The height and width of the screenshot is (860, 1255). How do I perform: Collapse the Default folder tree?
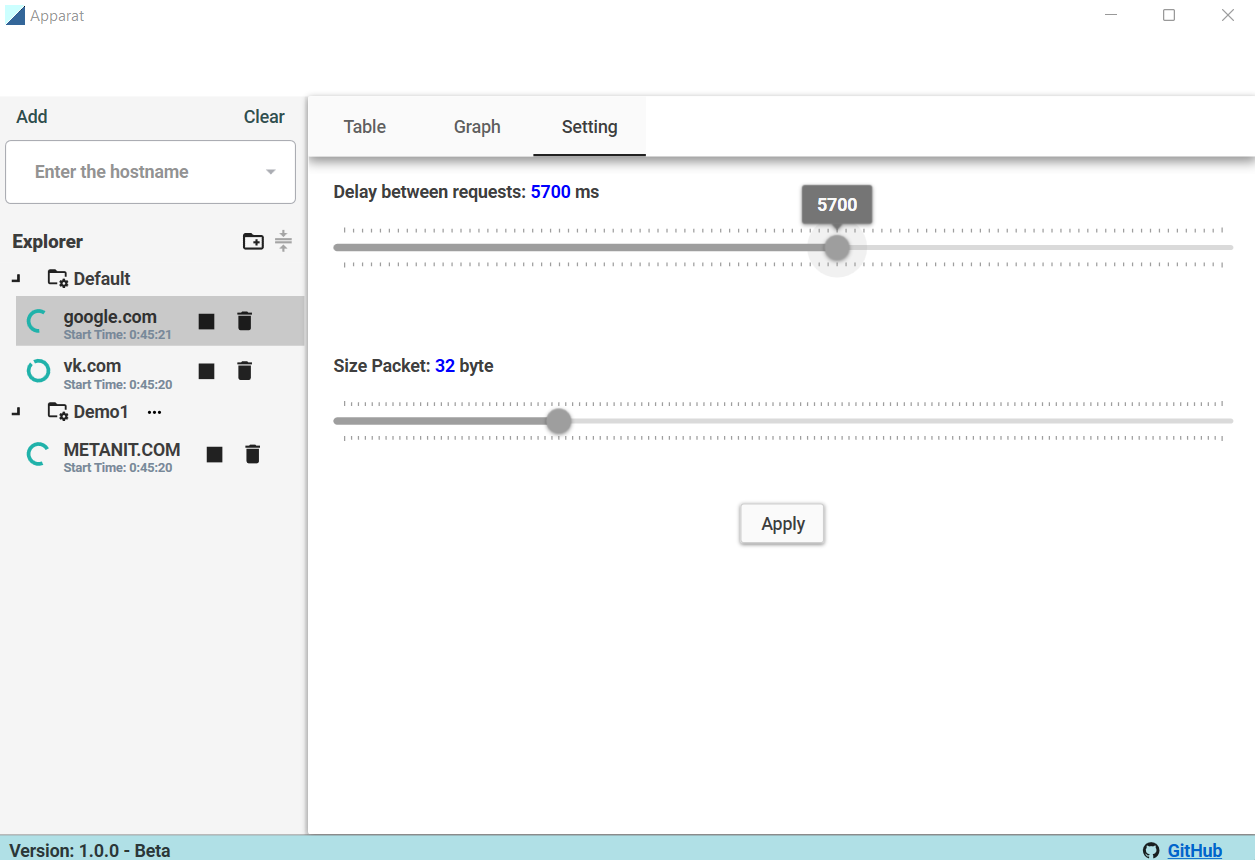click(16, 278)
